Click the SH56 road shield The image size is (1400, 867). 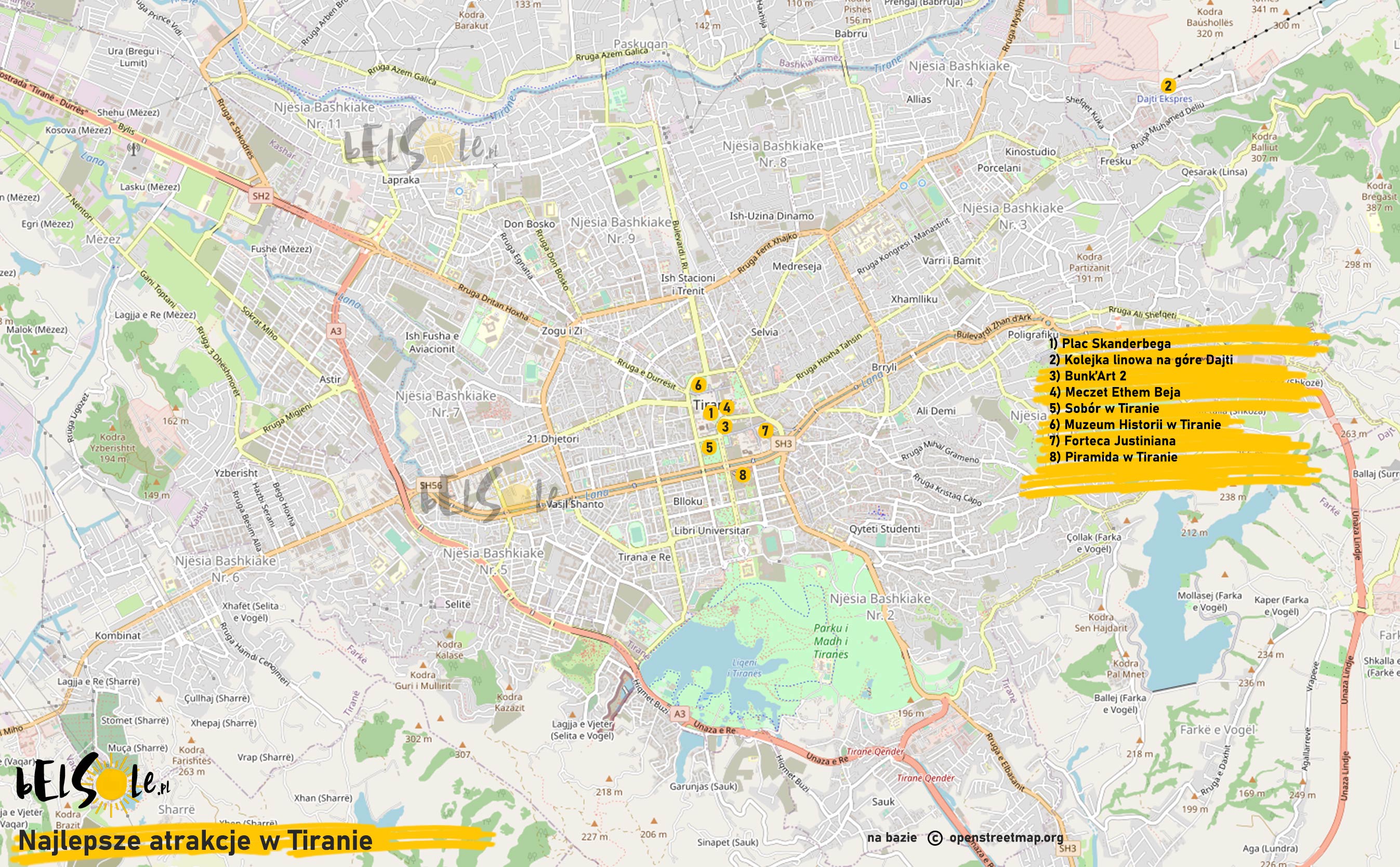point(431,486)
